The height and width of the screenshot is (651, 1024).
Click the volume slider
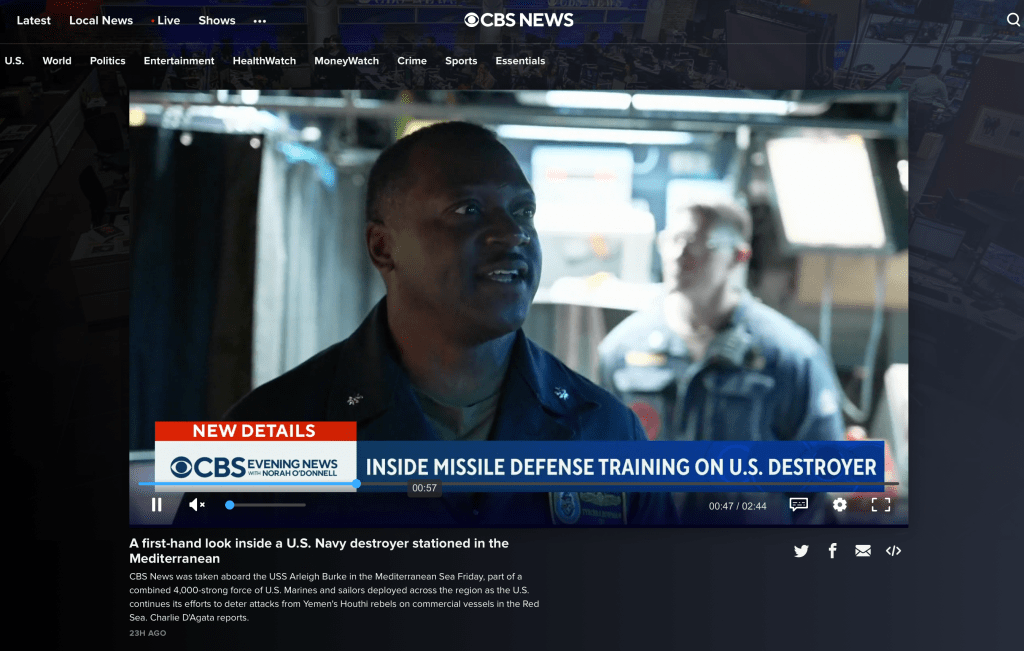[265, 505]
